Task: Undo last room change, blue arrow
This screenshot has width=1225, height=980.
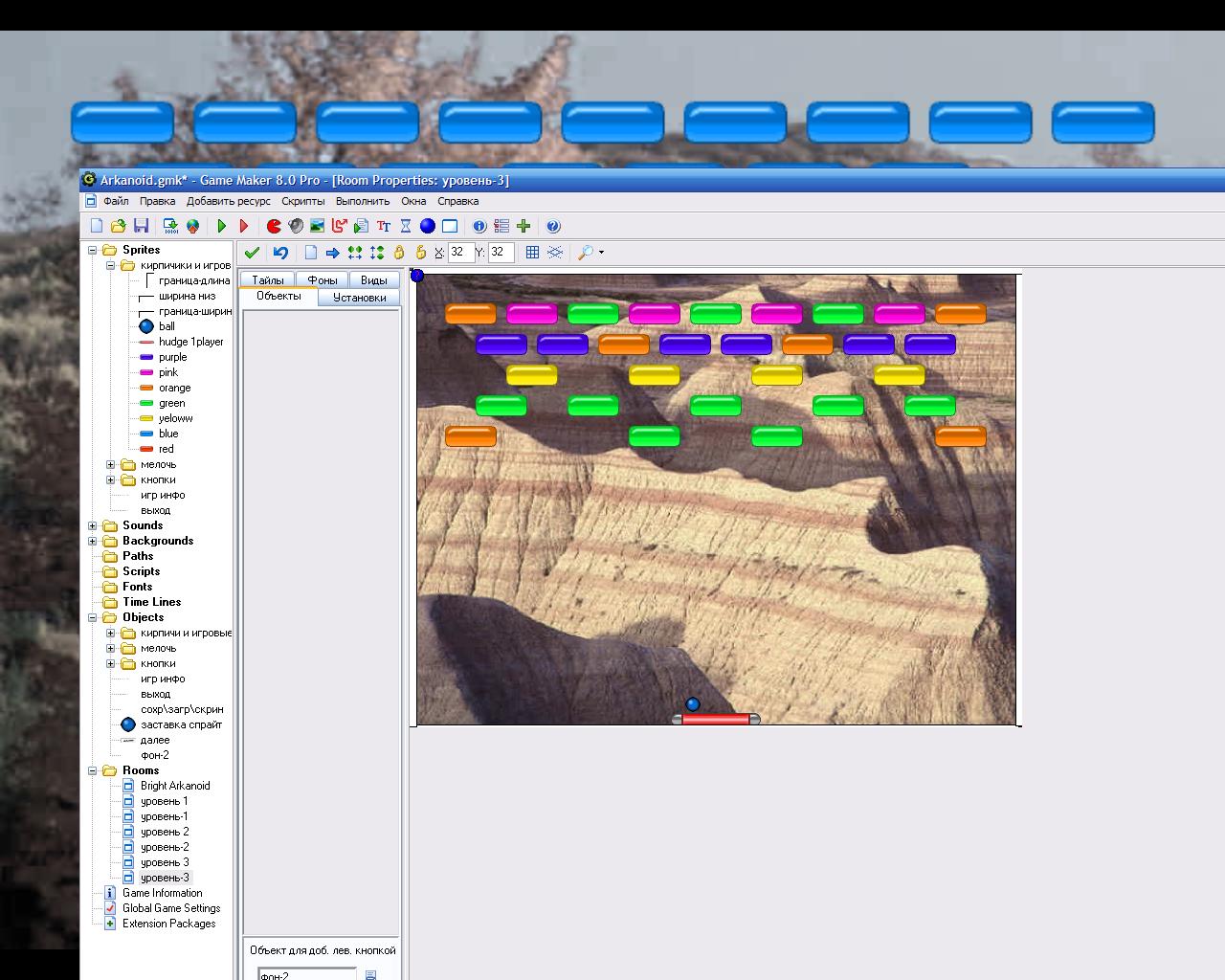Action: click(280, 253)
